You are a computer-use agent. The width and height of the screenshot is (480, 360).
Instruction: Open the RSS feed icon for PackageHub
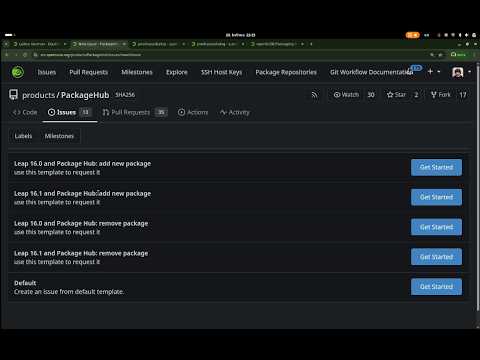[x=314, y=95]
